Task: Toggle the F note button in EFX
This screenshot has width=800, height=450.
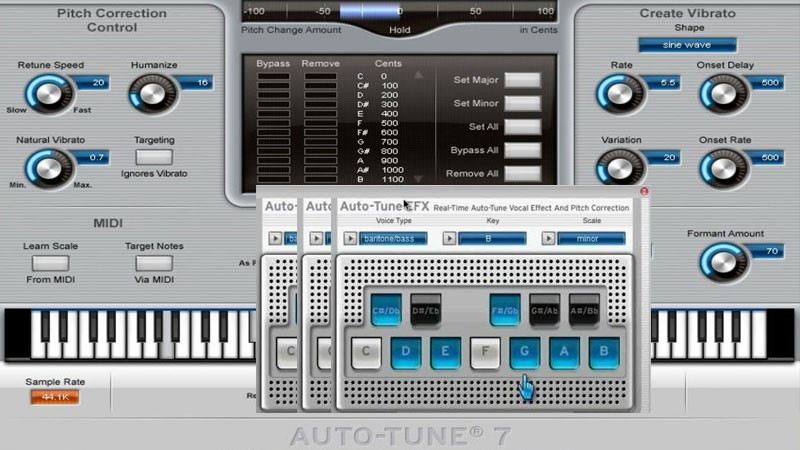Action: (x=485, y=353)
